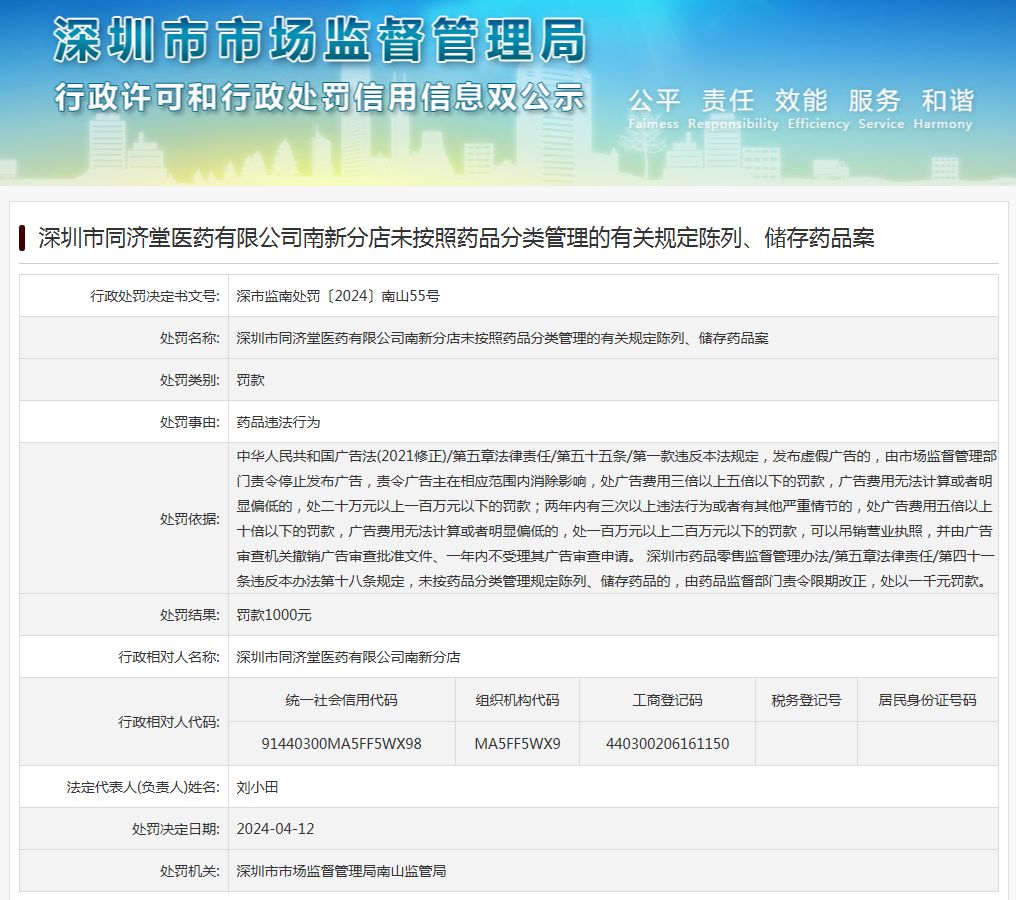Screen dimensions: 1016x900
Task: Select the registration number 440300206161150
Action: click(x=667, y=744)
